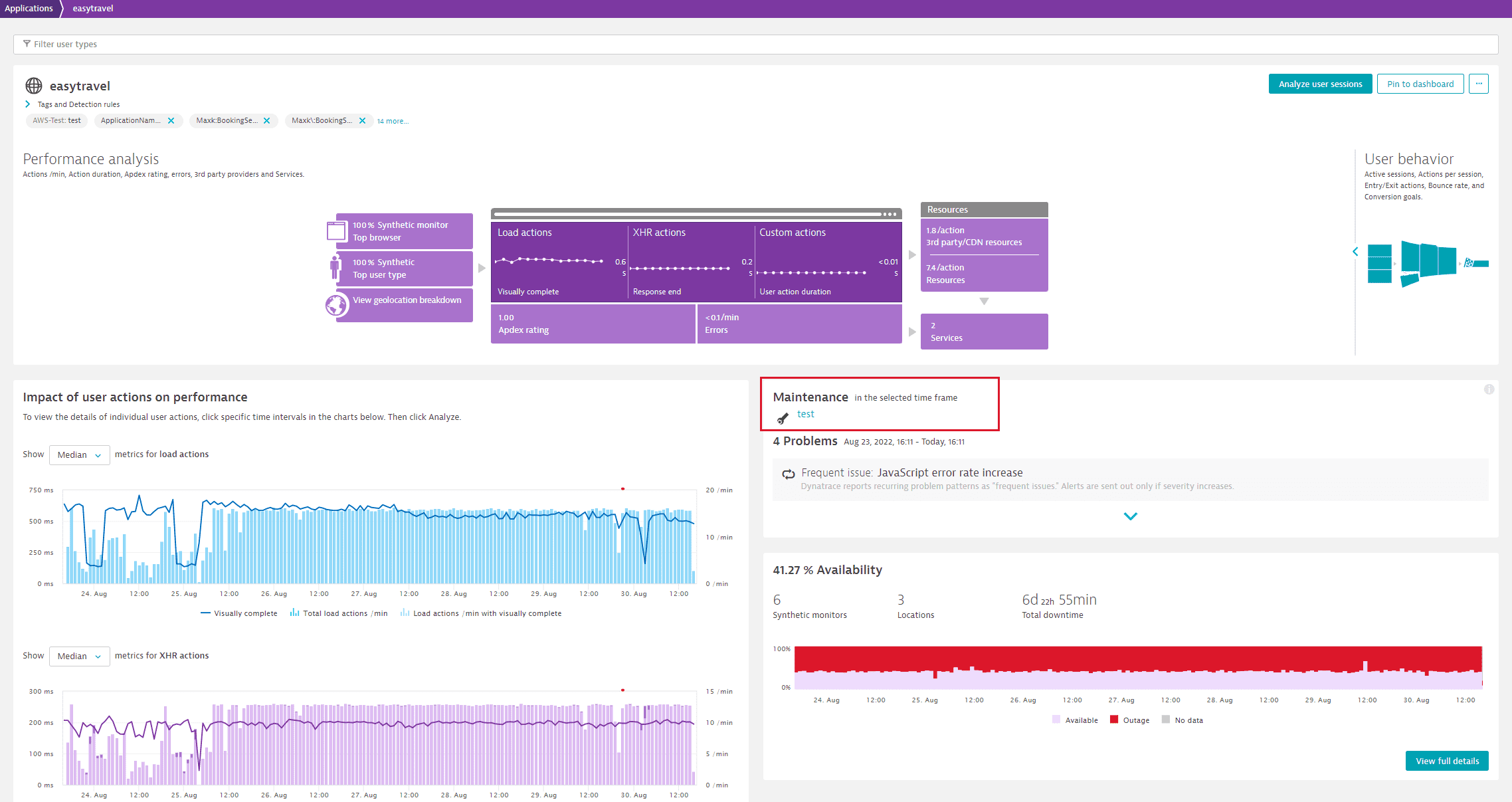Click the maintenance wrench icon

783,417
